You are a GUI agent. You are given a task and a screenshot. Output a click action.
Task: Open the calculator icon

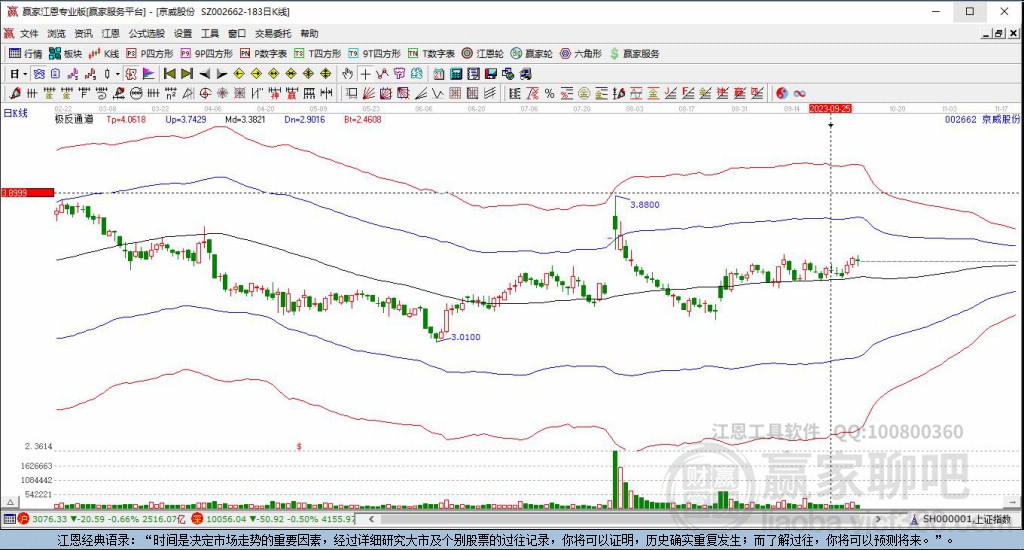[x=456, y=74]
